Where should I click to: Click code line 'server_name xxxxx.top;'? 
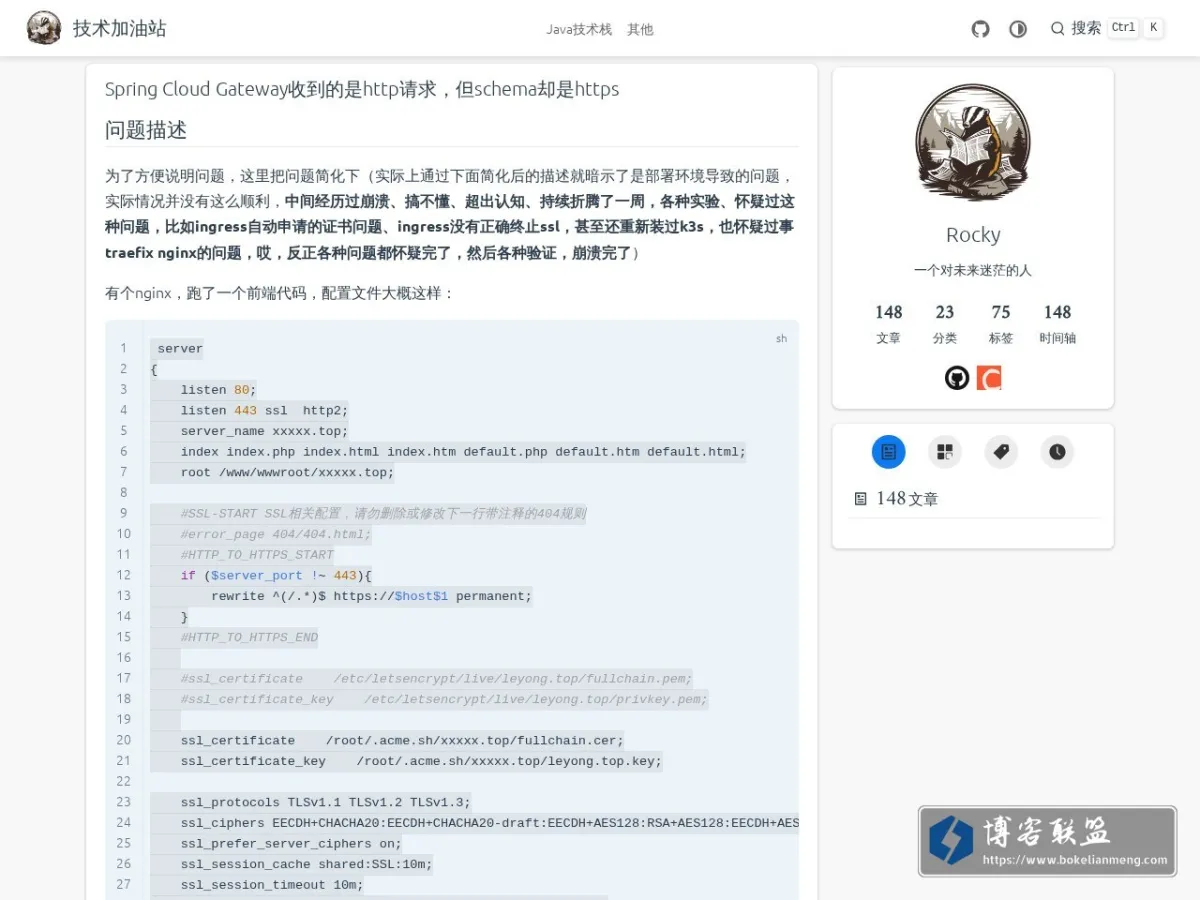tap(264, 431)
